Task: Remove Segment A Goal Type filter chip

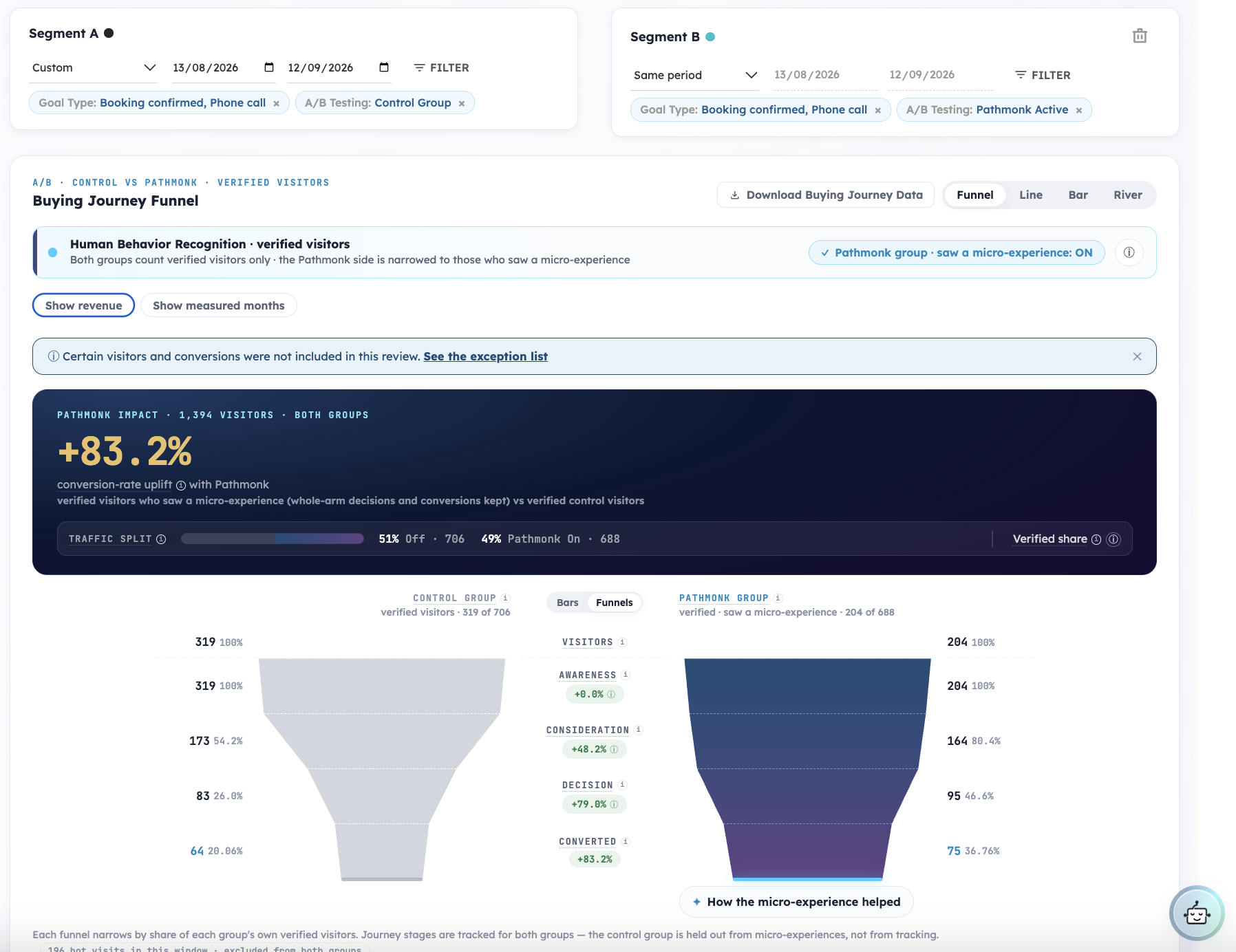Action: click(276, 103)
